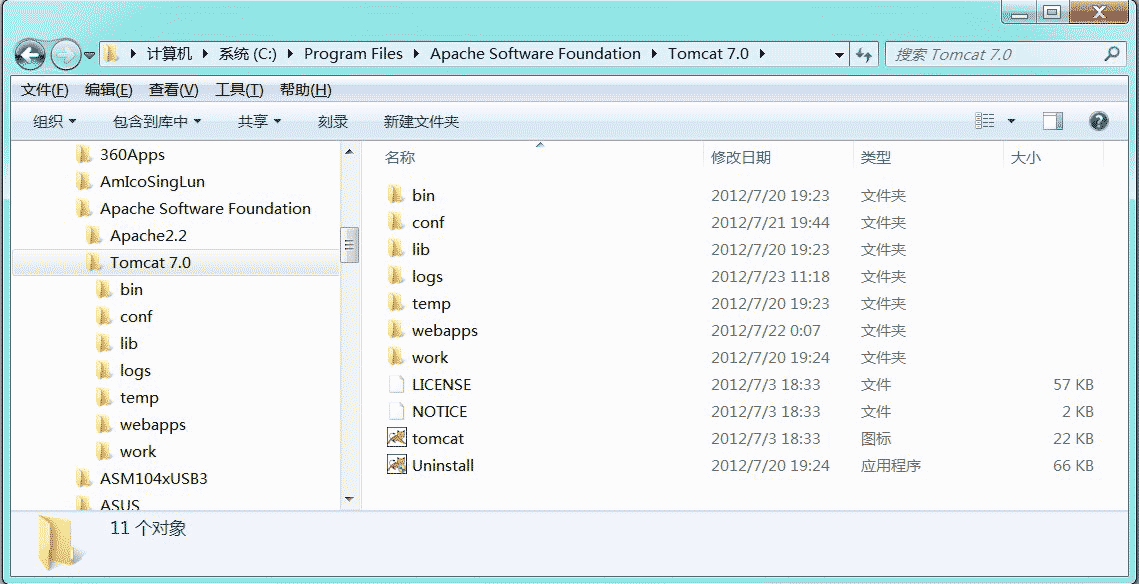Select 360Apps in the folder tree
1139x584 pixels.
pos(132,155)
